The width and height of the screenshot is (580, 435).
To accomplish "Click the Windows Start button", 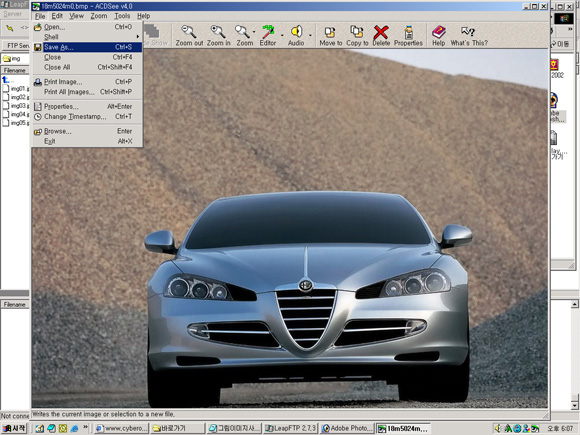I will [x=14, y=428].
